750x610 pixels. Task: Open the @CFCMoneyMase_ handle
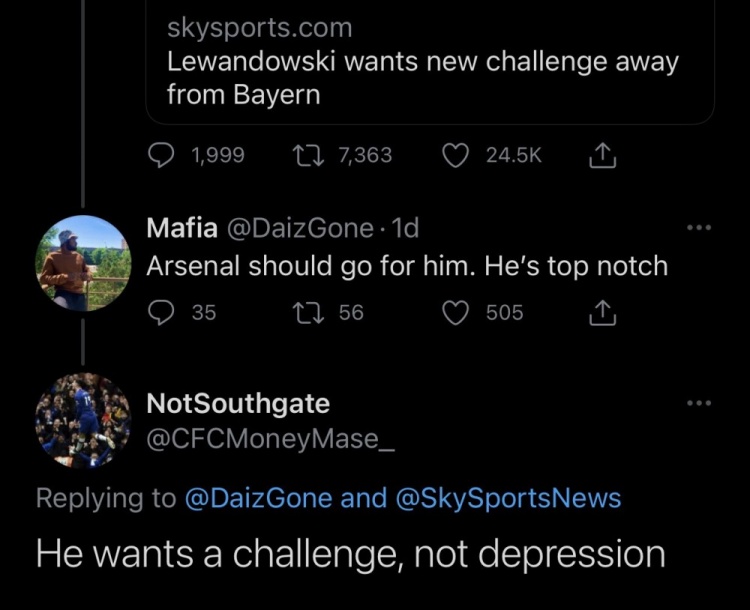[x=270, y=438]
